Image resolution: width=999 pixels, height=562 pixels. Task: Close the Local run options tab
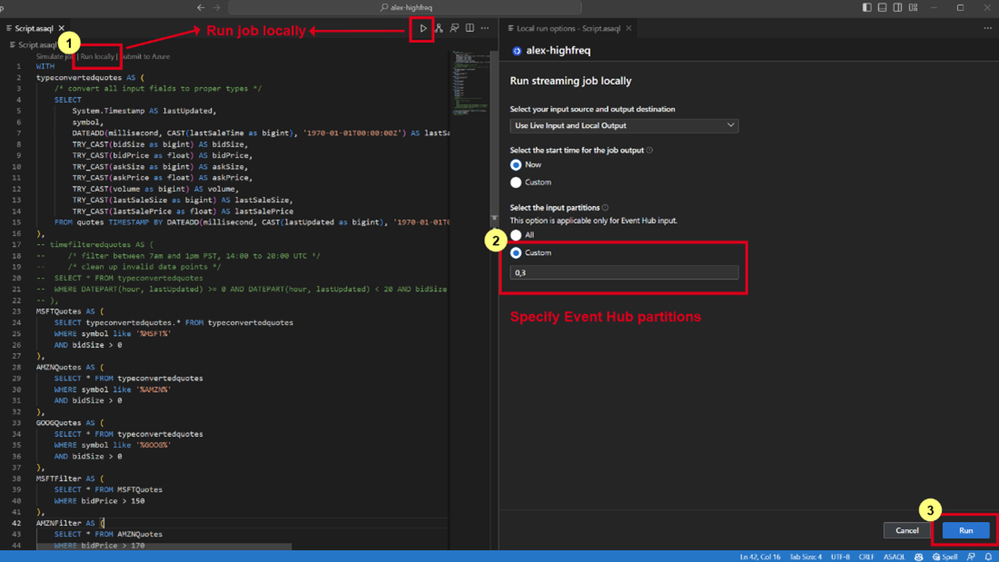click(x=629, y=28)
